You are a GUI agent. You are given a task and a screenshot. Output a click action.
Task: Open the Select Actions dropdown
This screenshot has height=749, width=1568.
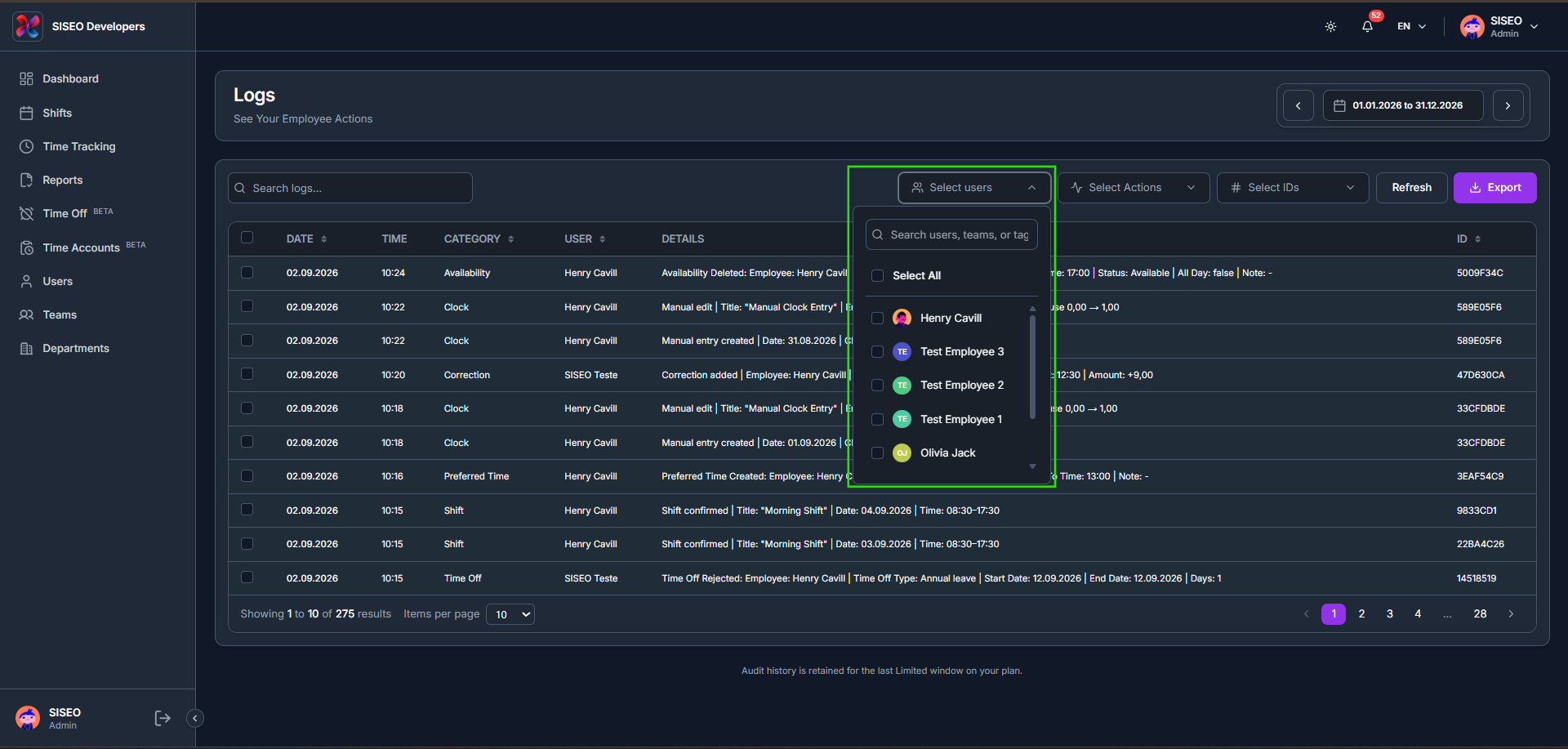pyautogui.click(x=1134, y=188)
